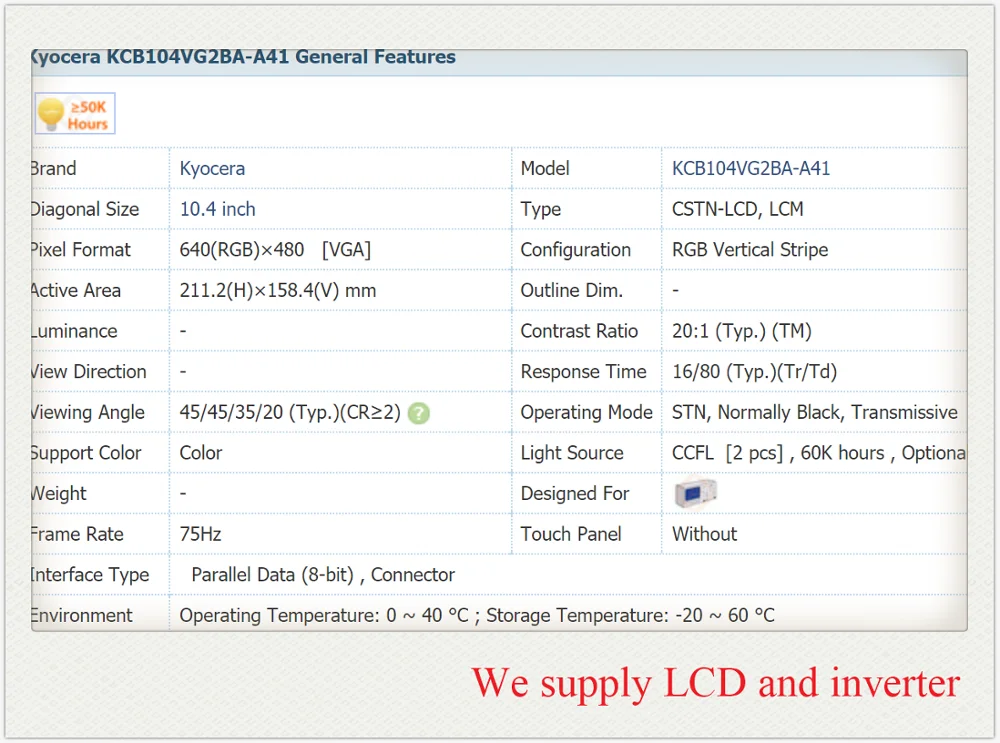Viewport: 1000px width, 743px height.
Task: Select the CSTN-LCD, LCM type value
Action: [738, 209]
